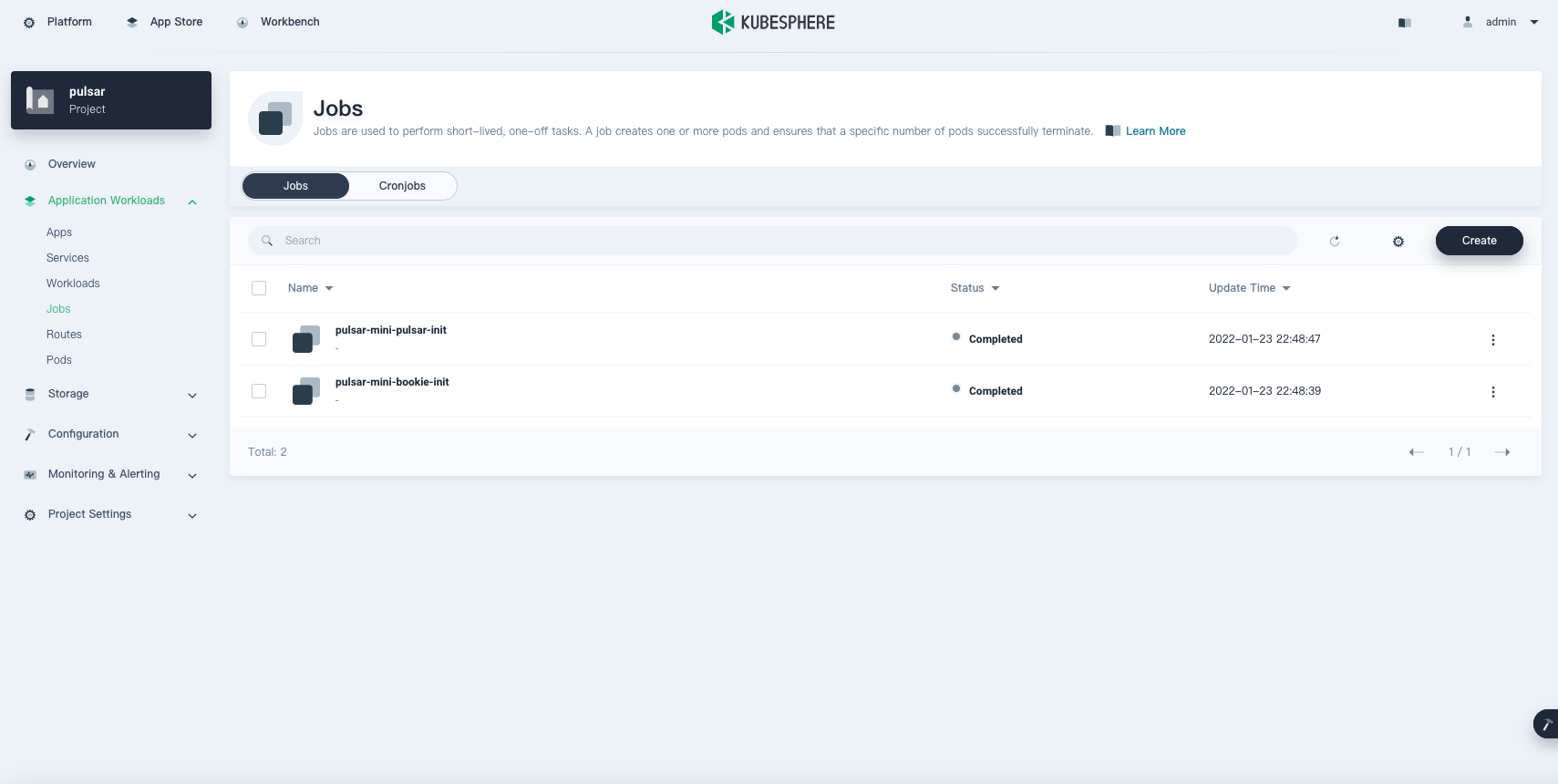Navigate to Services in sidebar
The image size is (1558, 784).
pyautogui.click(x=67, y=258)
